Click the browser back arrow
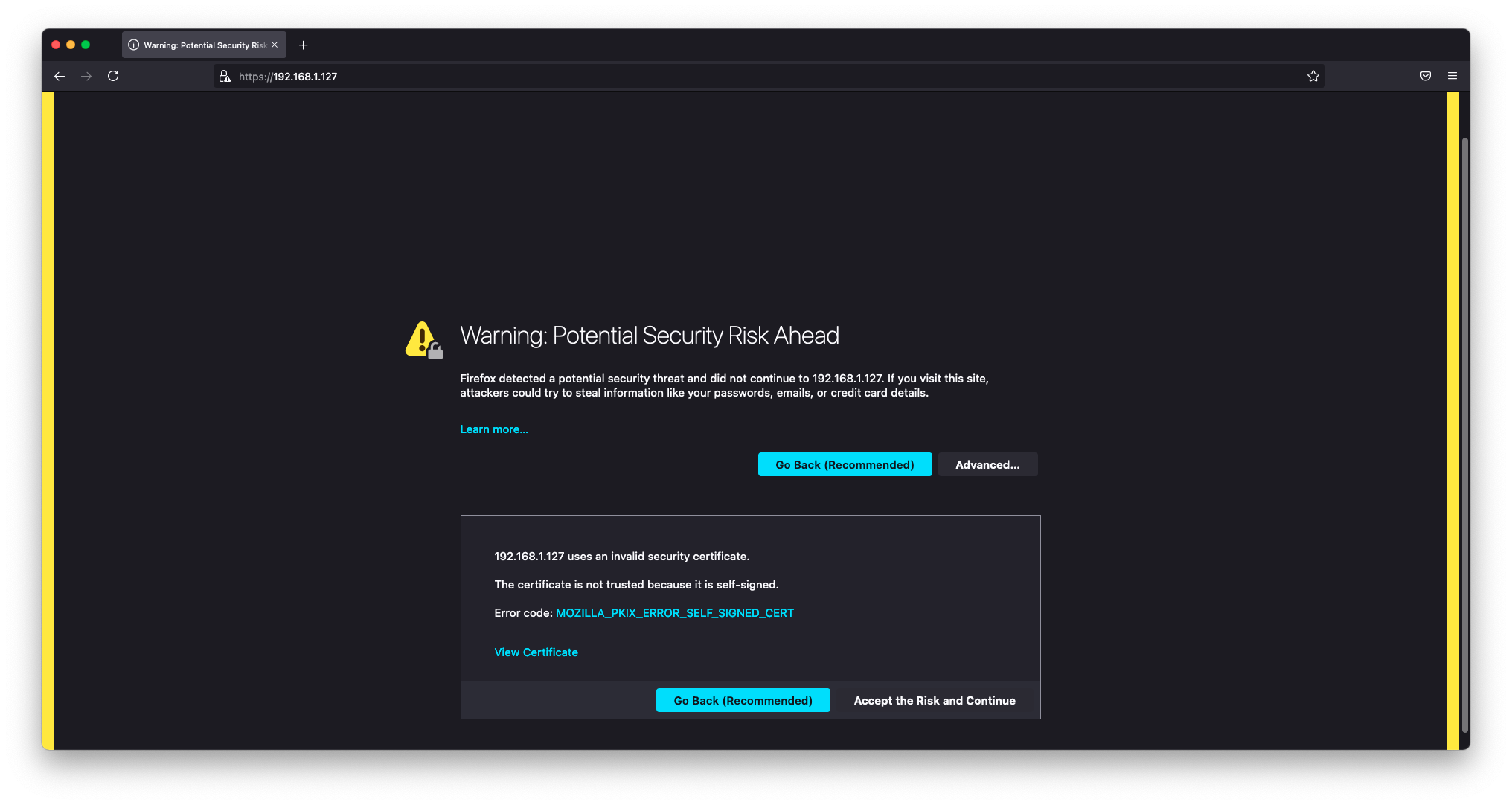This screenshot has width=1512, height=805. pos(60,76)
